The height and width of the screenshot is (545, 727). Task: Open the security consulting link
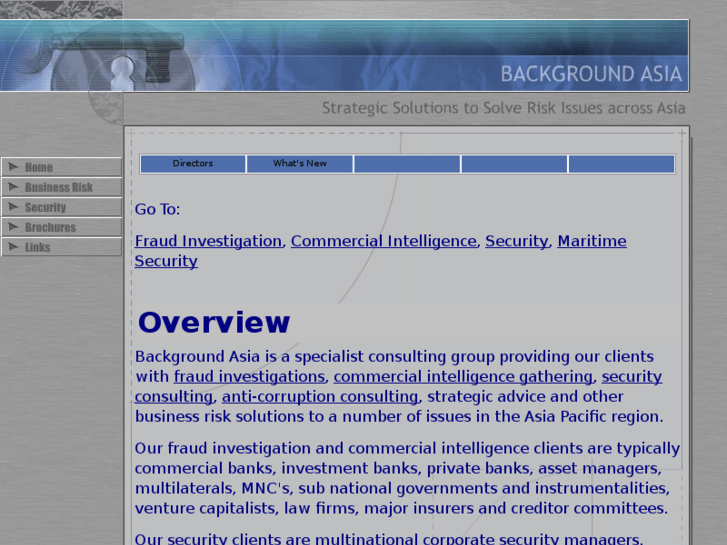631,377
